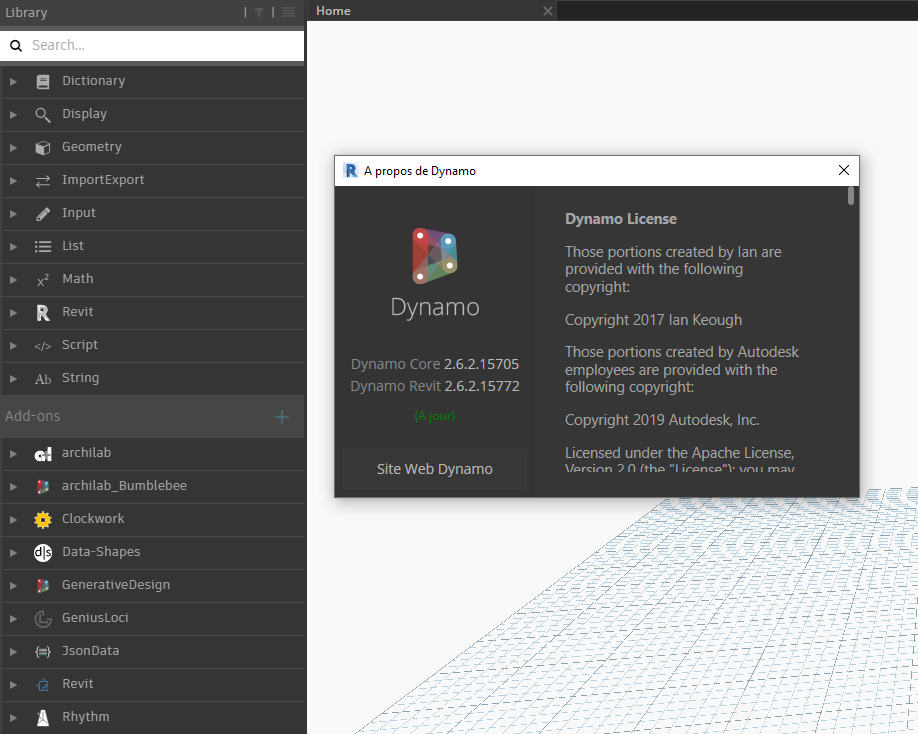
Task: Expand the Dictionary category
Action: (x=14, y=81)
